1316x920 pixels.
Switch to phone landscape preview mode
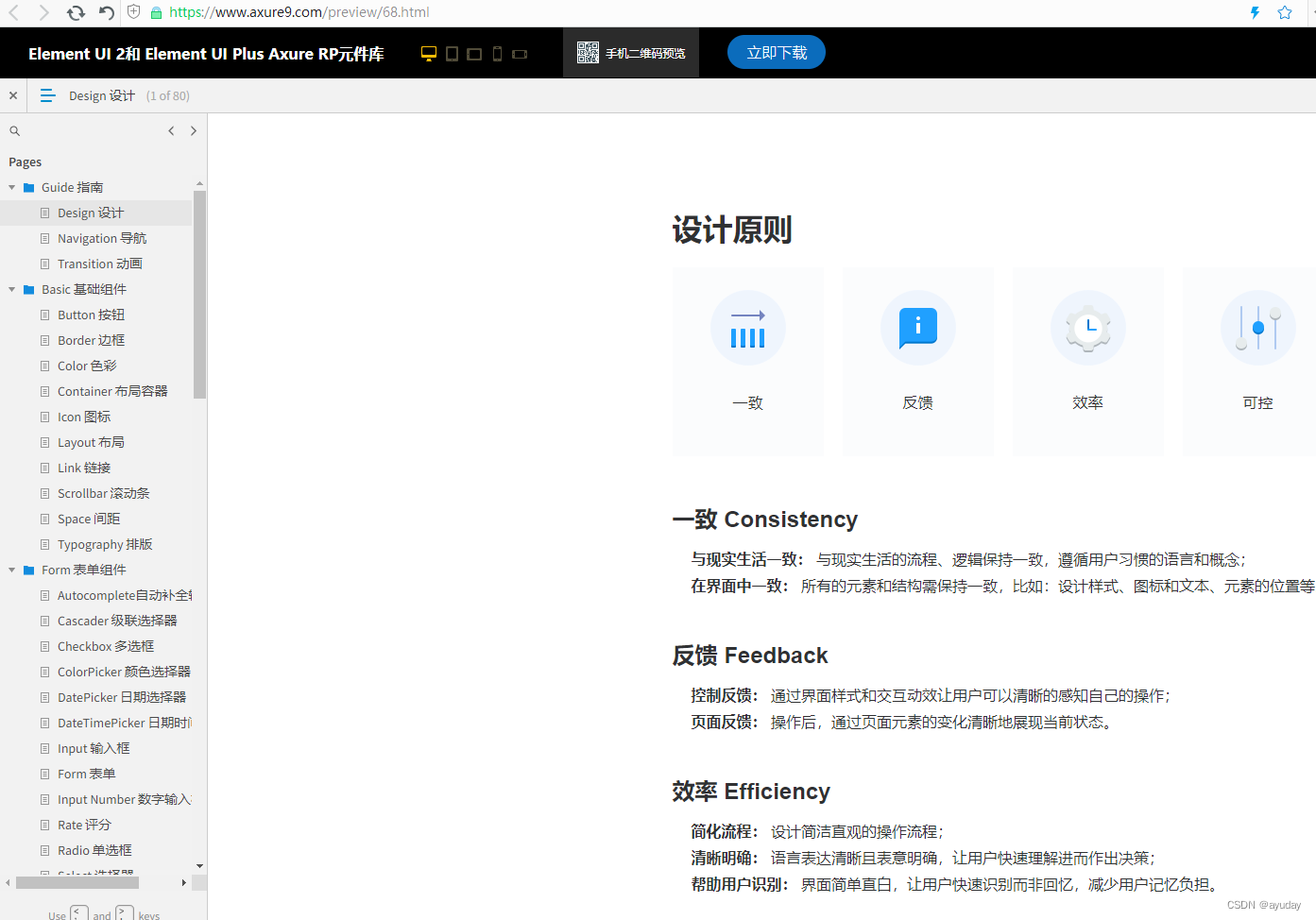519,53
